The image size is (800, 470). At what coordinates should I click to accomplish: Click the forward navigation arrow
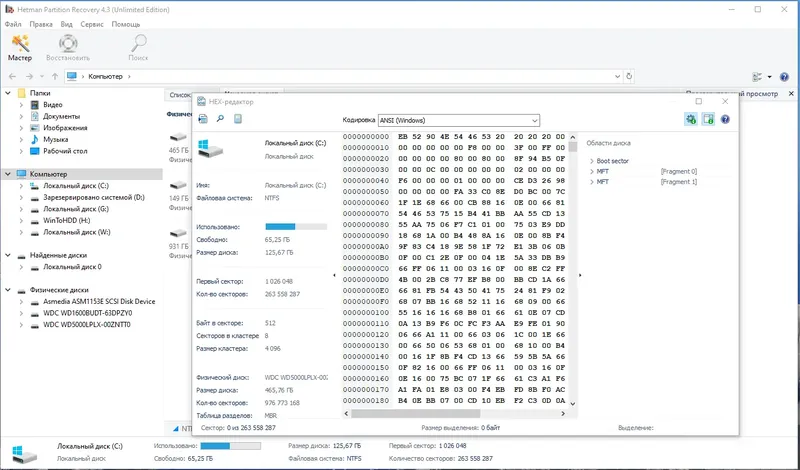[x=29, y=77]
